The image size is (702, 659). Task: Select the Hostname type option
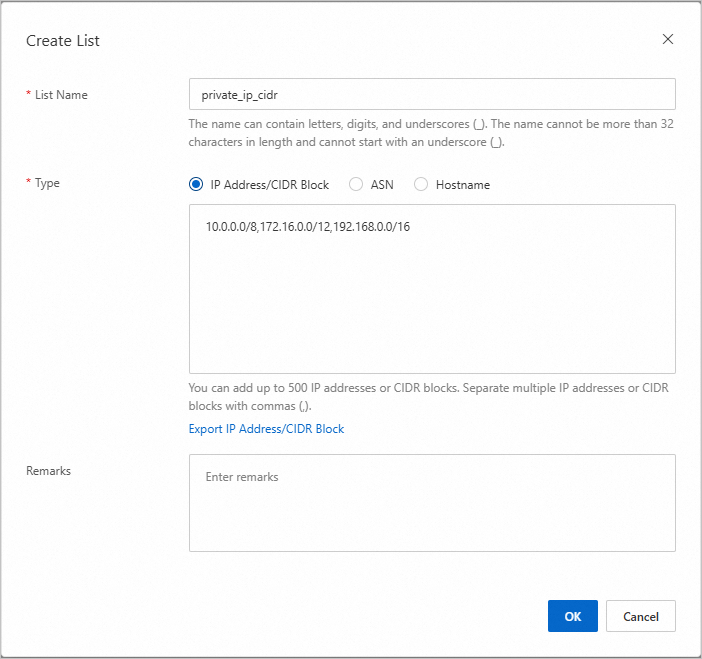(421, 184)
